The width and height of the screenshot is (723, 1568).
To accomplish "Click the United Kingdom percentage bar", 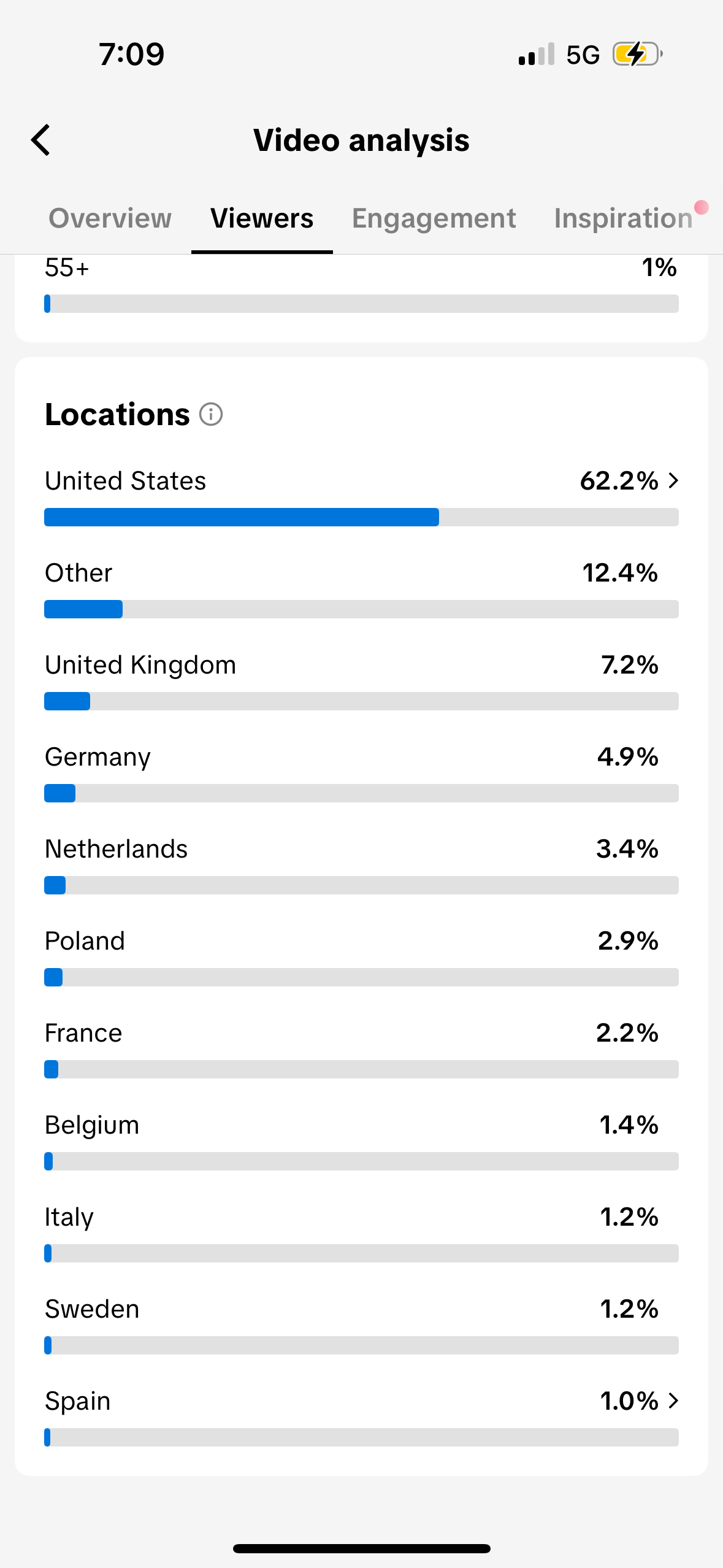I will pos(361,701).
